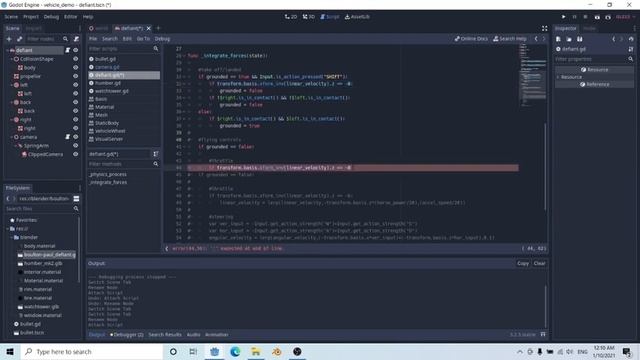Image resolution: width=640 pixels, height=360 pixels.
Task: Click the Inspector object properties tools icon
Action: click(x=631, y=49)
